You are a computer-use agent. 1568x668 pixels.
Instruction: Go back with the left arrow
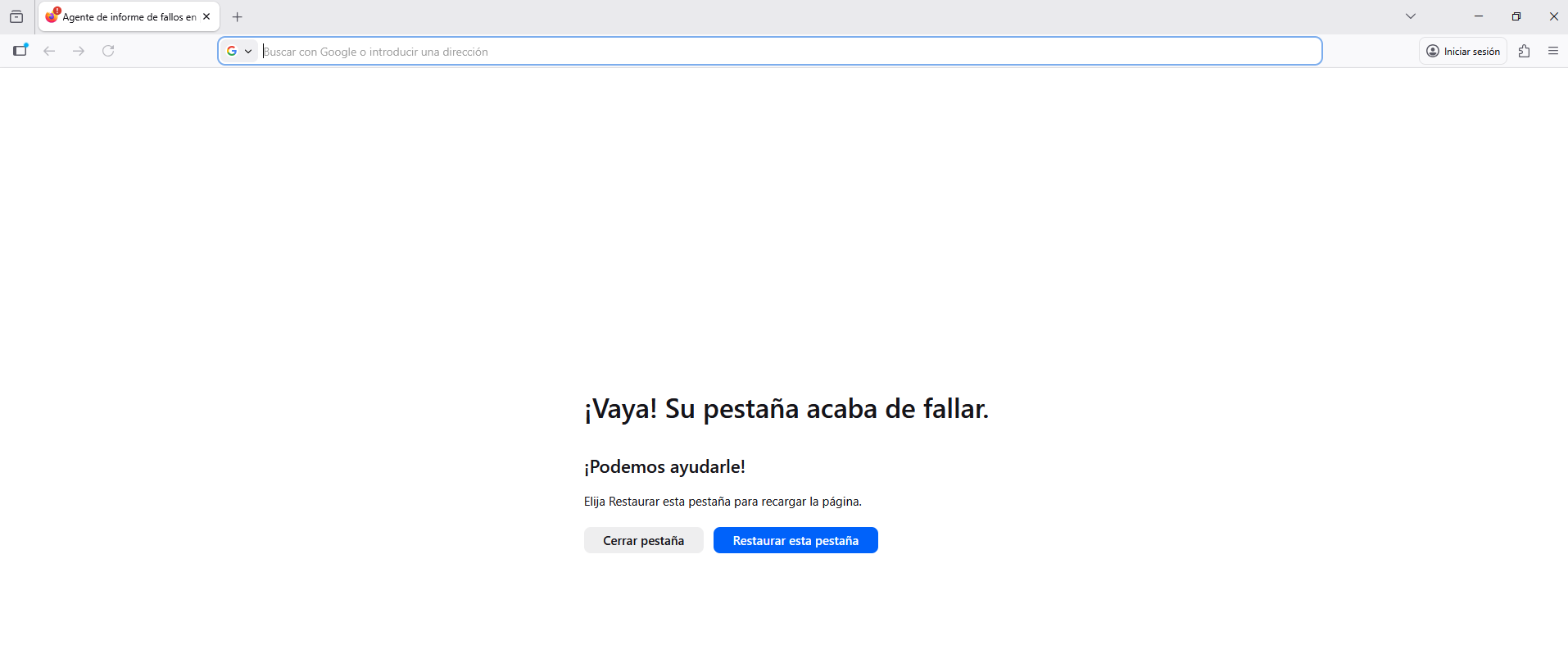49,51
